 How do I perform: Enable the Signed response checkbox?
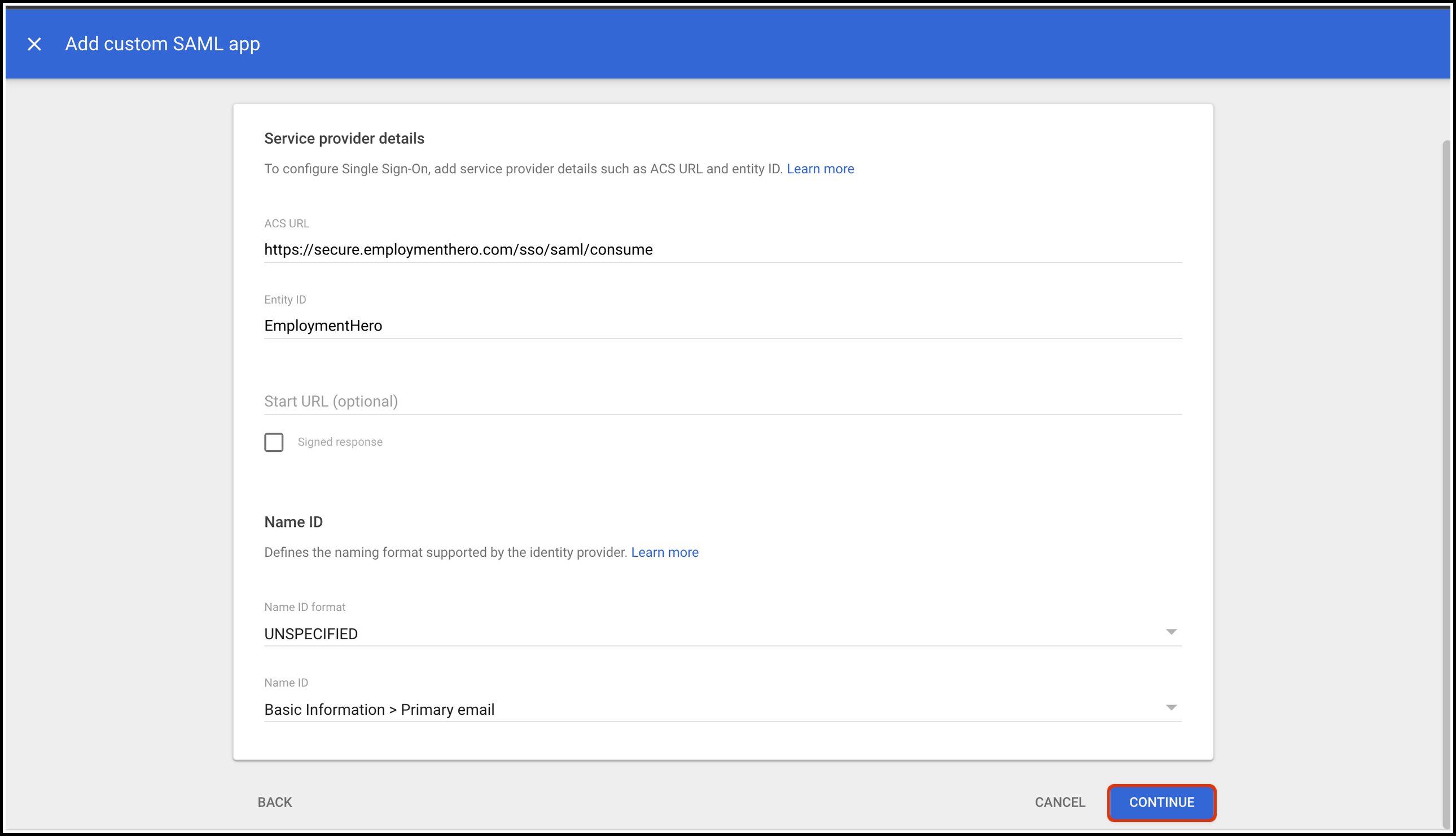tap(274, 442)
